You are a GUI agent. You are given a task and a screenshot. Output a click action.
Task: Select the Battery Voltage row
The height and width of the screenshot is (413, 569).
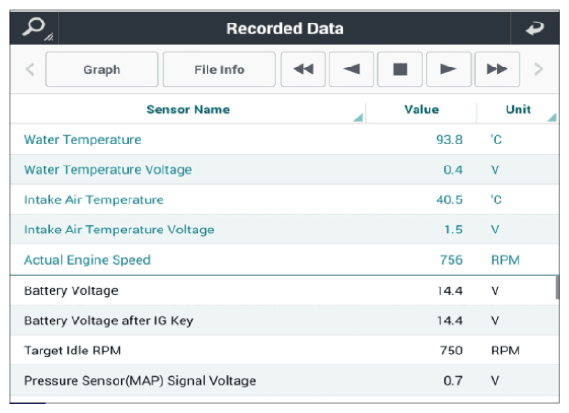click(x=285, y=290)
